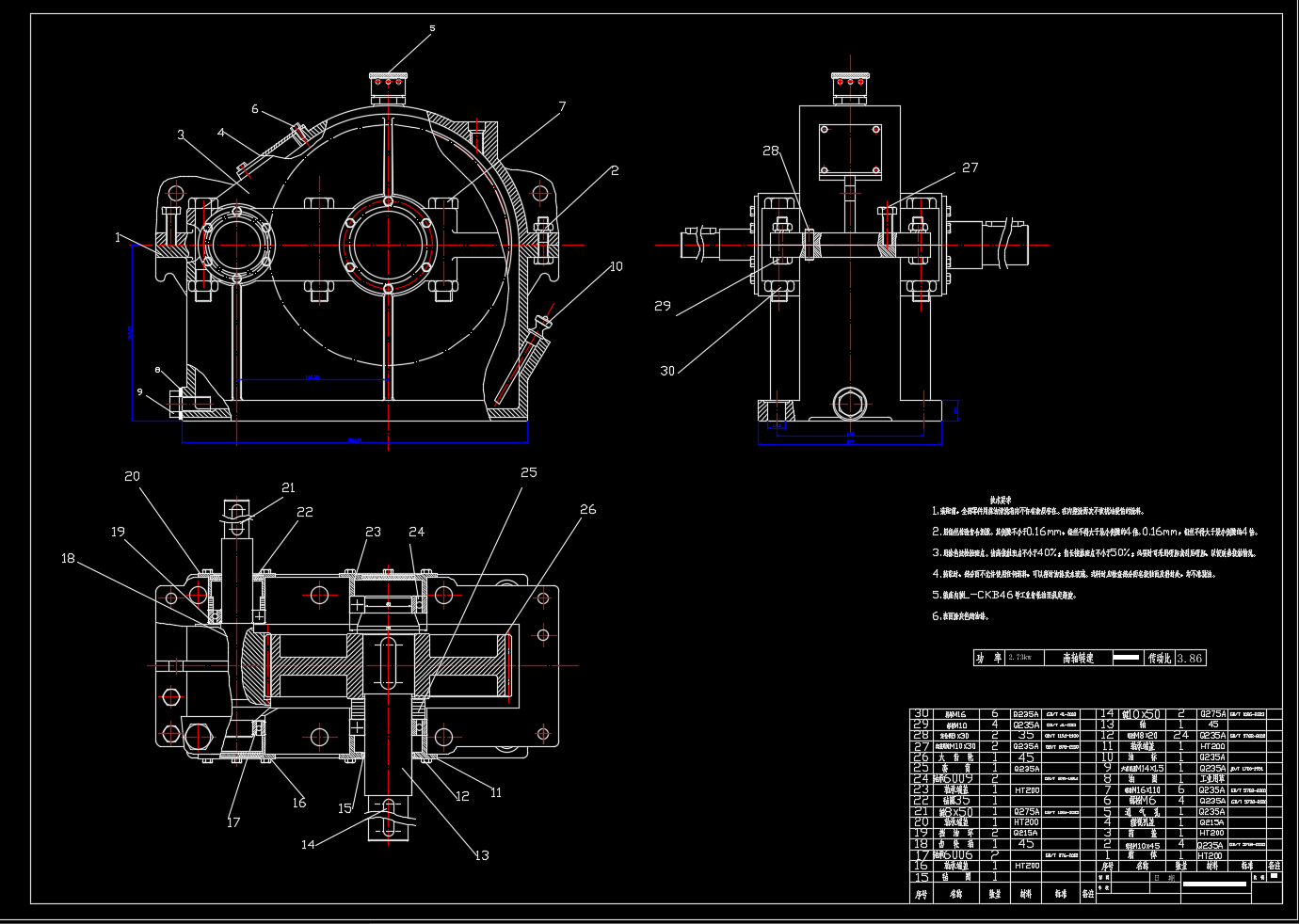Click part callout number 5 at top

(x=432, y=28)
